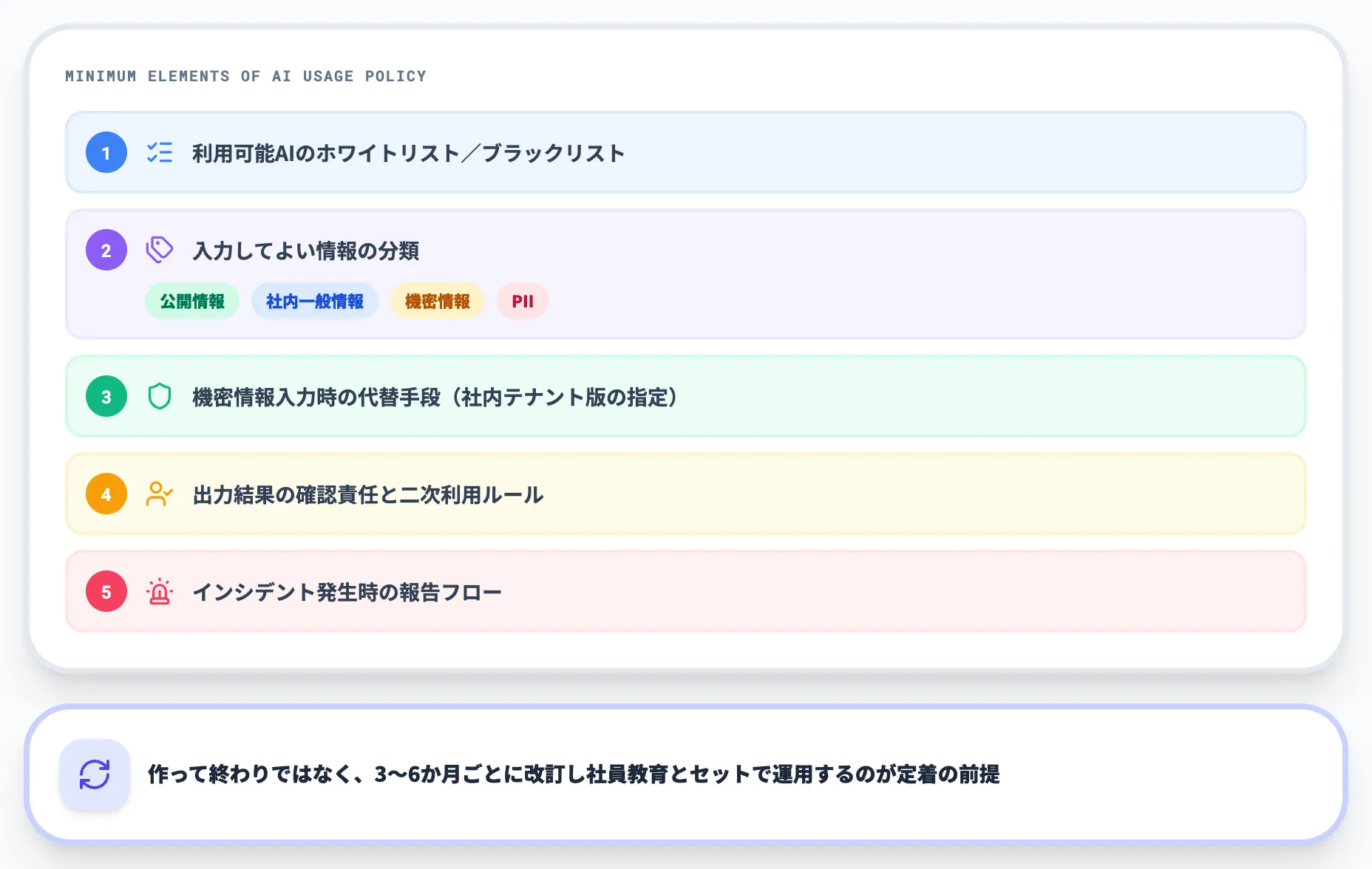Click the refresh cycle icon in the bottom card
1372x869 pixels.
click(95, 774)
